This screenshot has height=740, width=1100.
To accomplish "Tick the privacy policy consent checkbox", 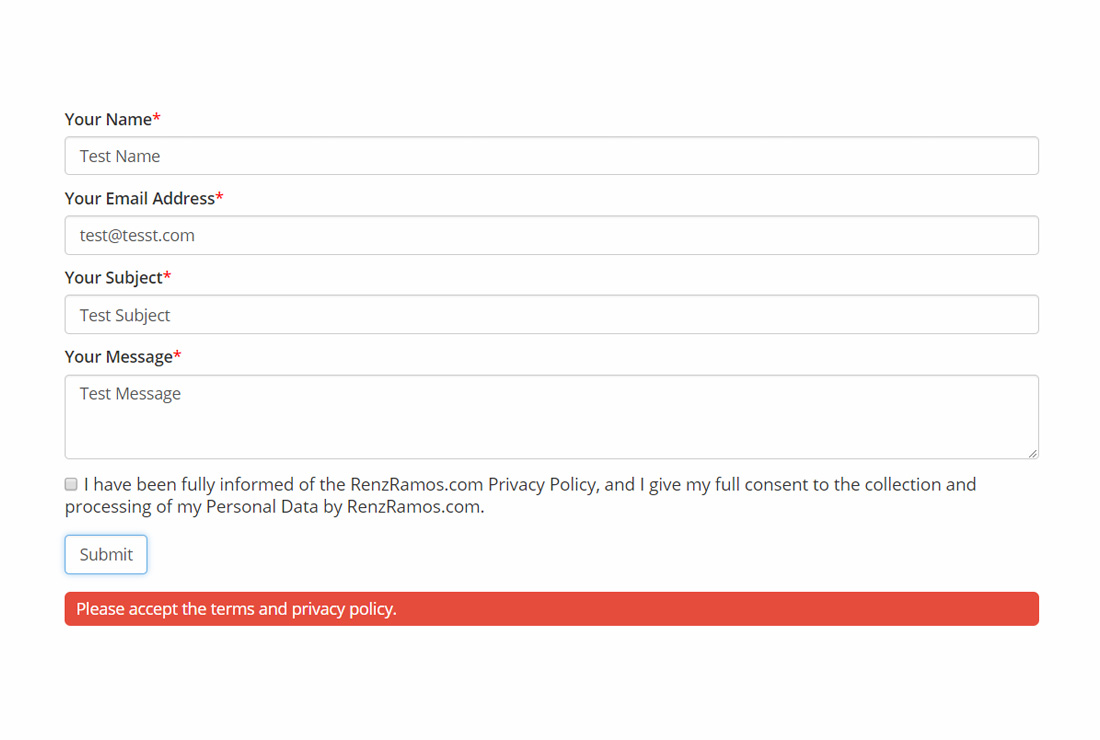I will (71, 484).
